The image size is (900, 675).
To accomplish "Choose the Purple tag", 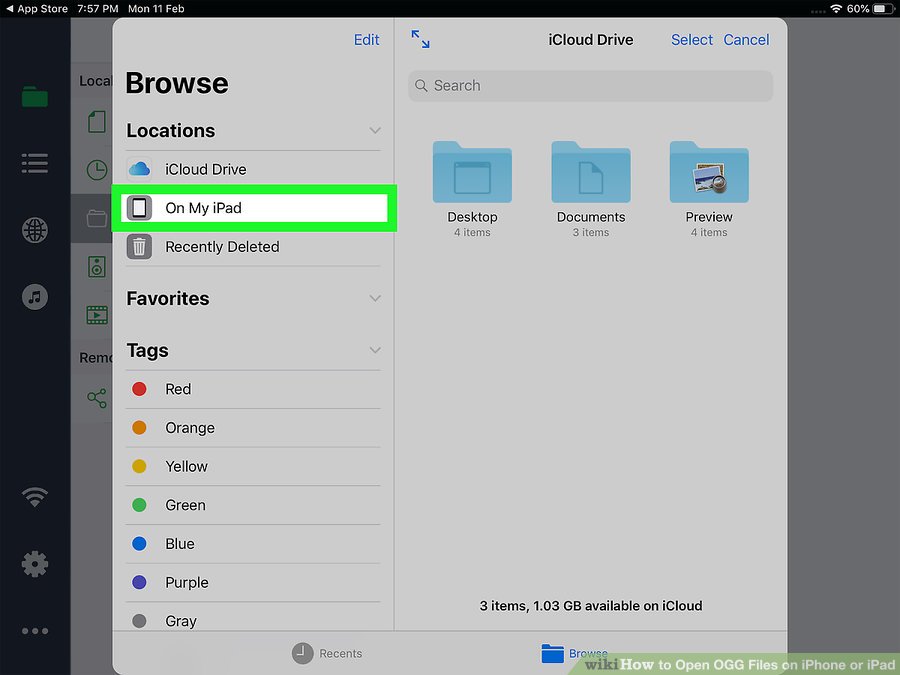I will [253, 582].
